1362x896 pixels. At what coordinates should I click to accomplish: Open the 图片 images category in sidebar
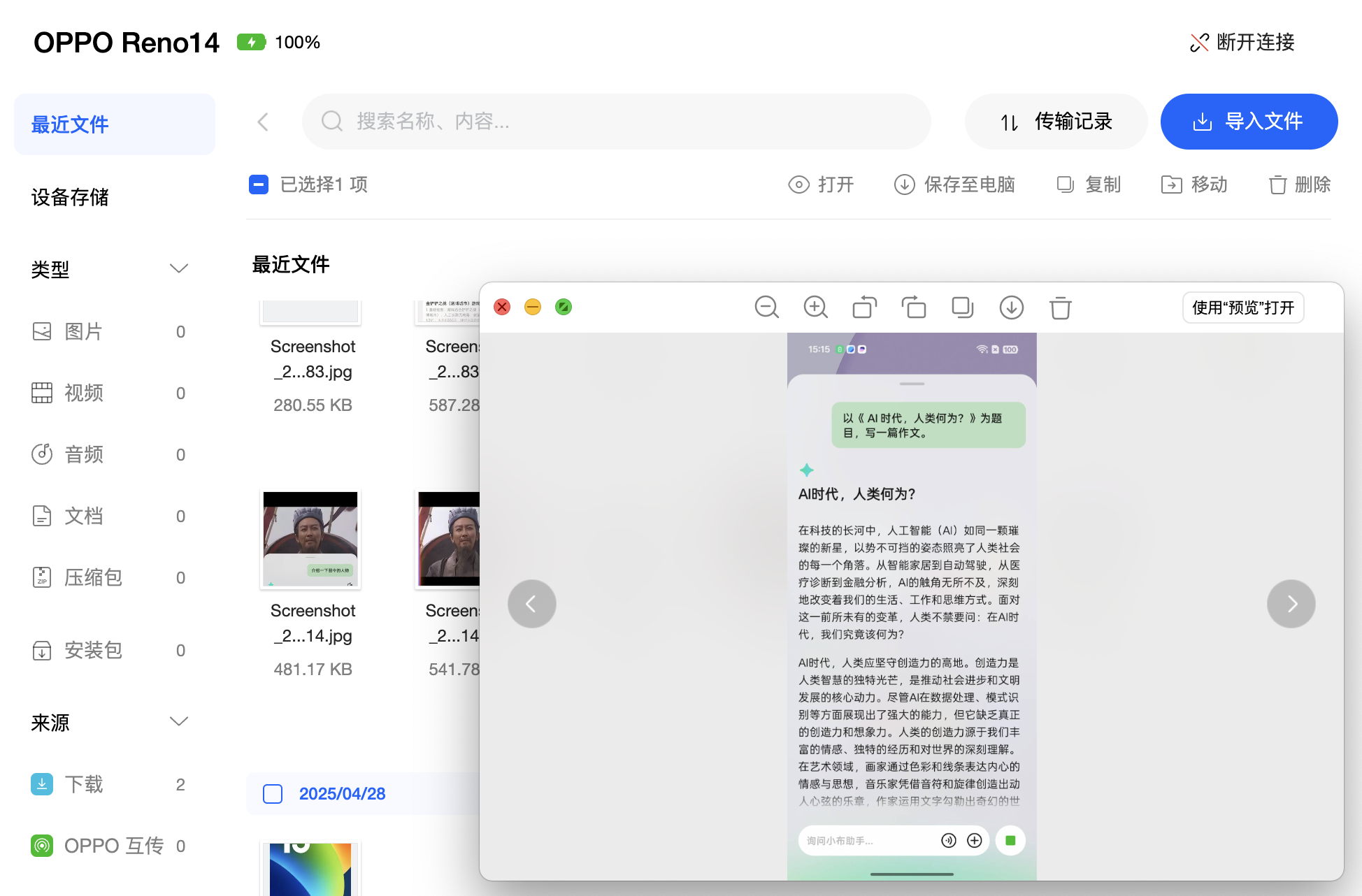(83, 331)
